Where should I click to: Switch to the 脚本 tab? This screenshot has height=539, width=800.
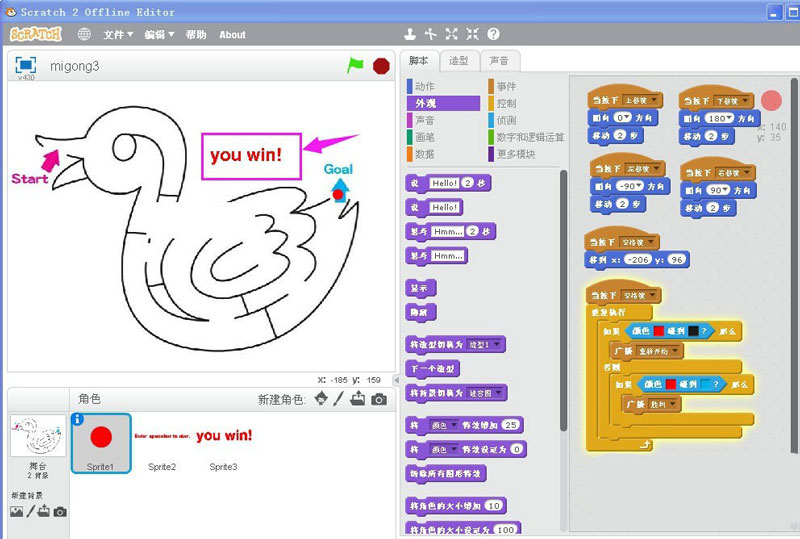click(x=419, y=61)
